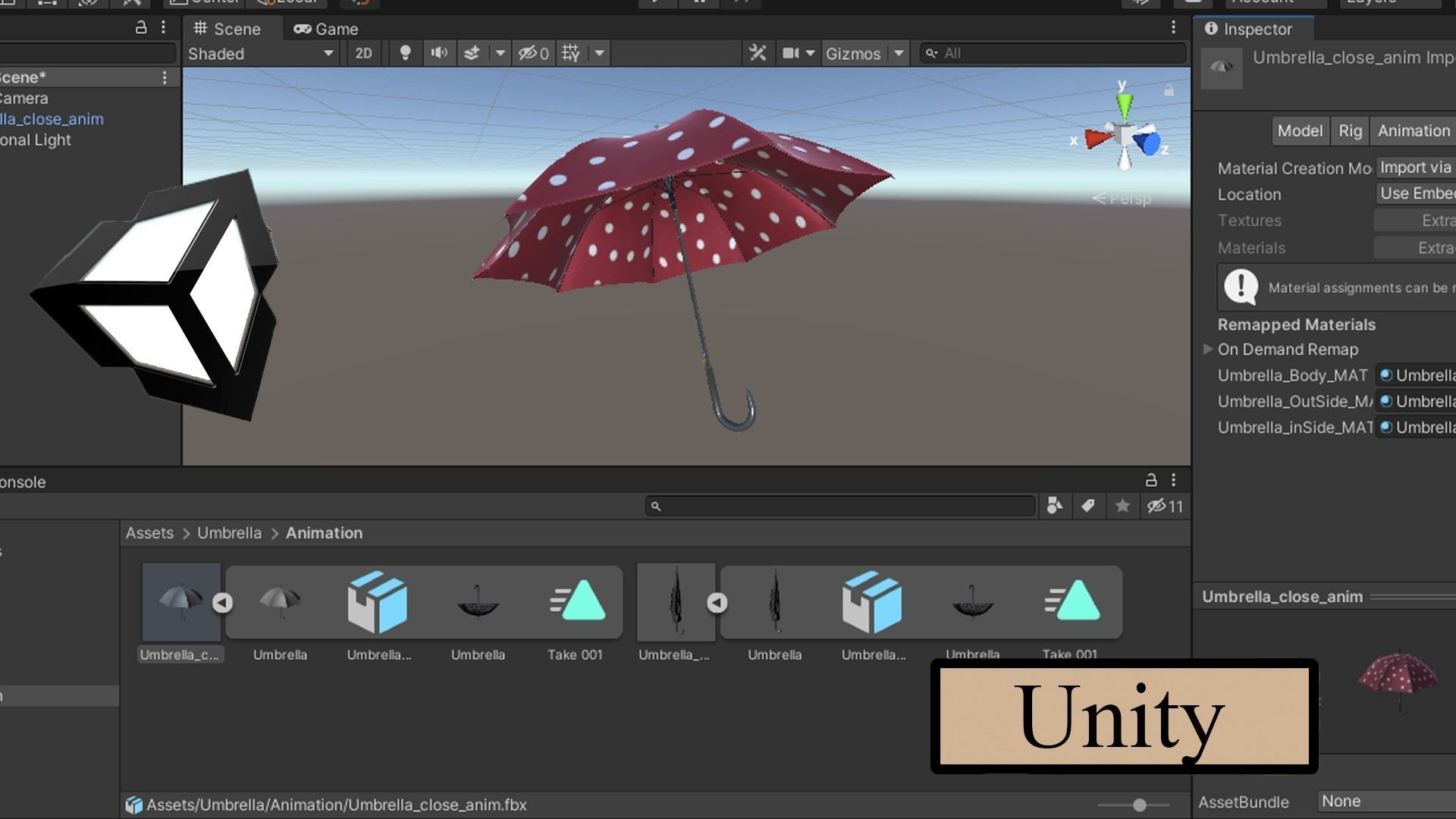Select Umbrella_c... open umbrella asset thumbnail
Viewport: 1456px width, 819px height.
click(x=181, y=602)
